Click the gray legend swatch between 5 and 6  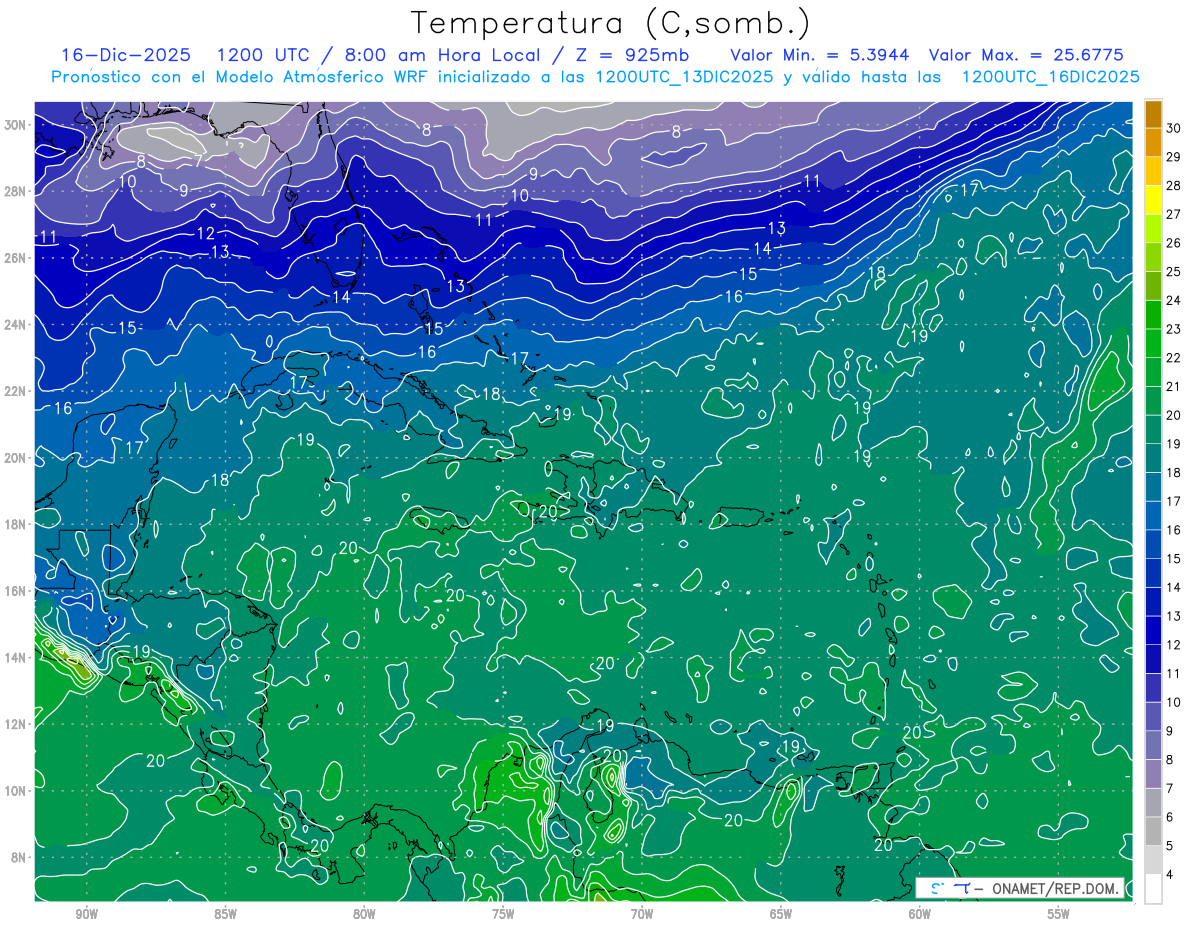point(1153,831)
